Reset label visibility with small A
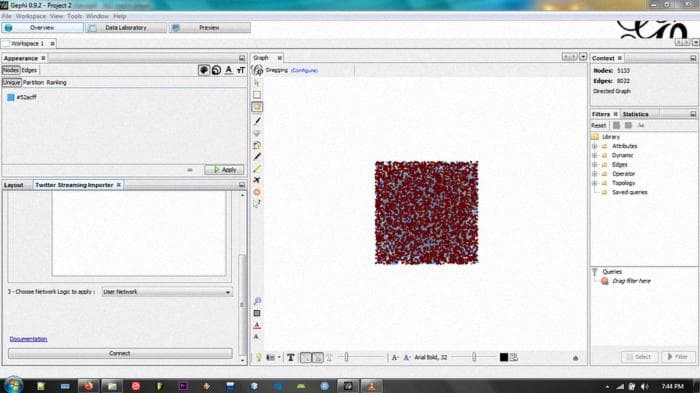 256,337
